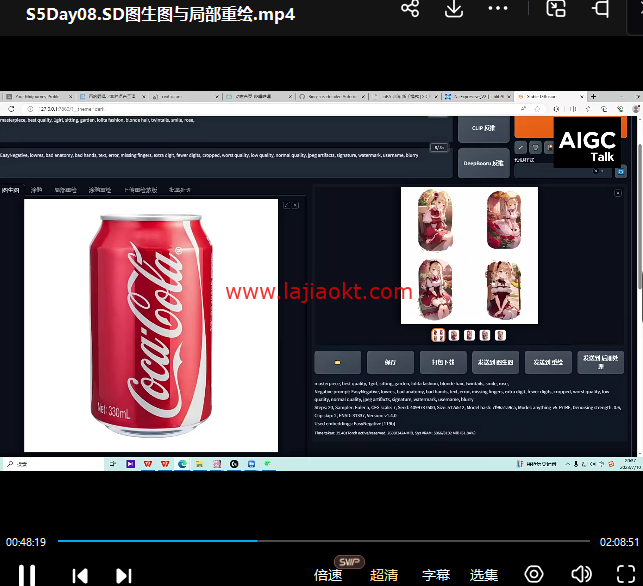The height and width of the screenshot is (586, 643).
Task: Click the 打包下载 zip download button
Action: point(443,363)
